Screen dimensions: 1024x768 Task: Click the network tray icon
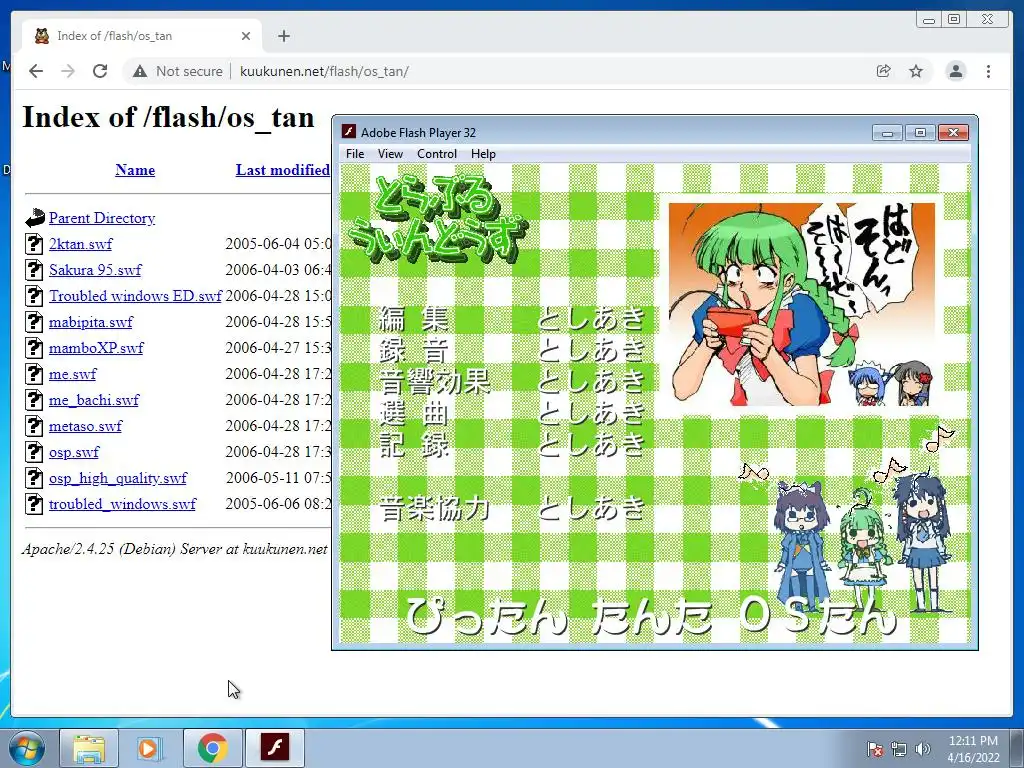[899, 749]
